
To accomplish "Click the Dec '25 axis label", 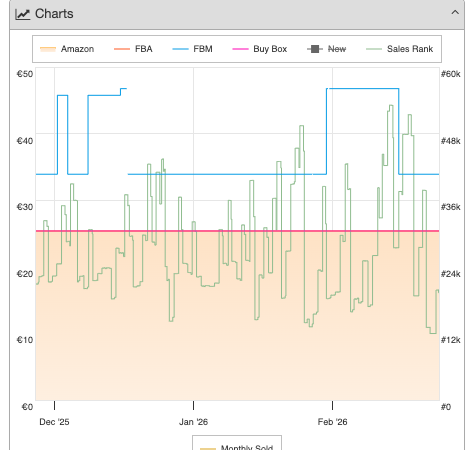I will click(x=54, y=422).
